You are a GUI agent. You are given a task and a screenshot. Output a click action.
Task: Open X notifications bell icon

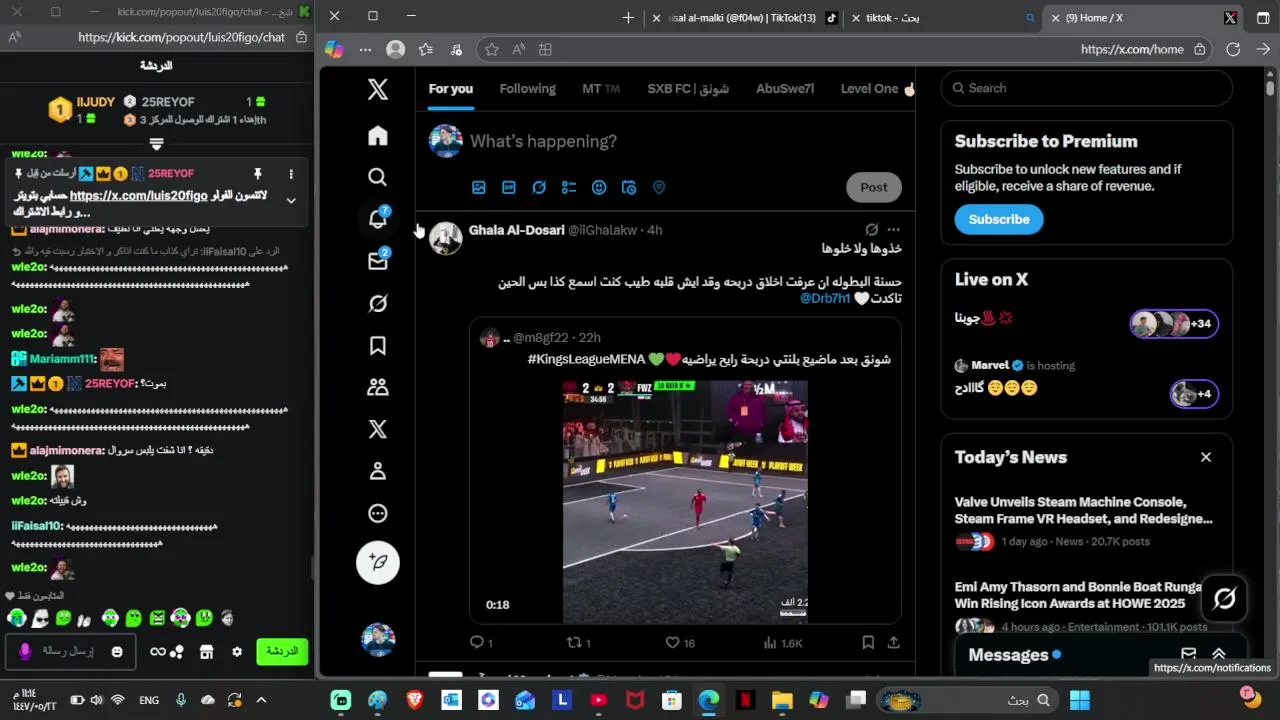tap(378, 219)
